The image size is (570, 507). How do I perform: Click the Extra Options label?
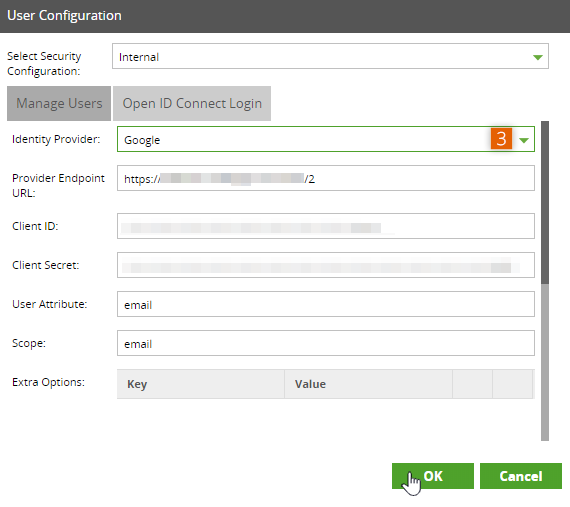[48, 382]
